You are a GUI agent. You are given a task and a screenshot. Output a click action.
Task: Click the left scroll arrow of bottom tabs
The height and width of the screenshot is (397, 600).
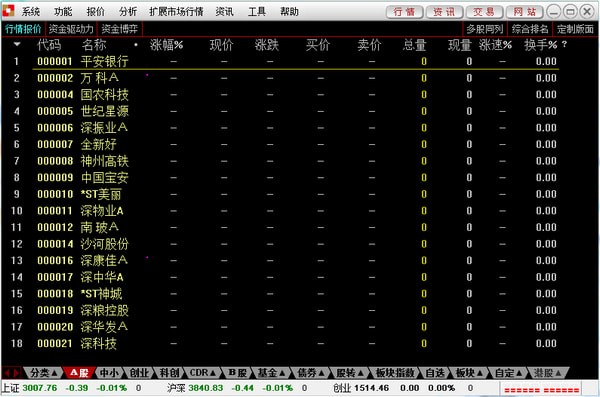click(x=7, y=372)
